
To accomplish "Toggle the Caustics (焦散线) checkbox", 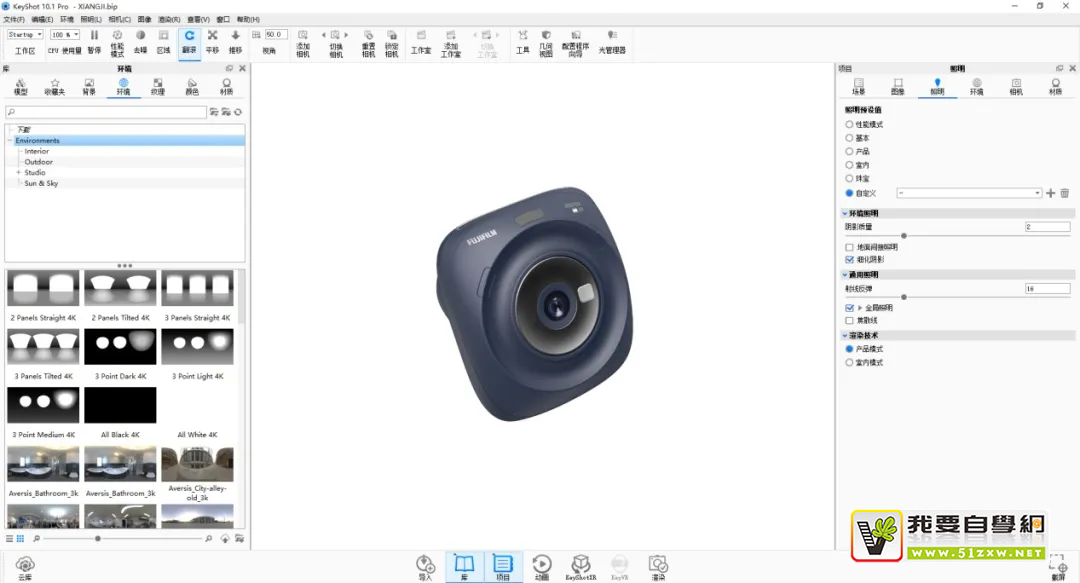I will (849, 320).
